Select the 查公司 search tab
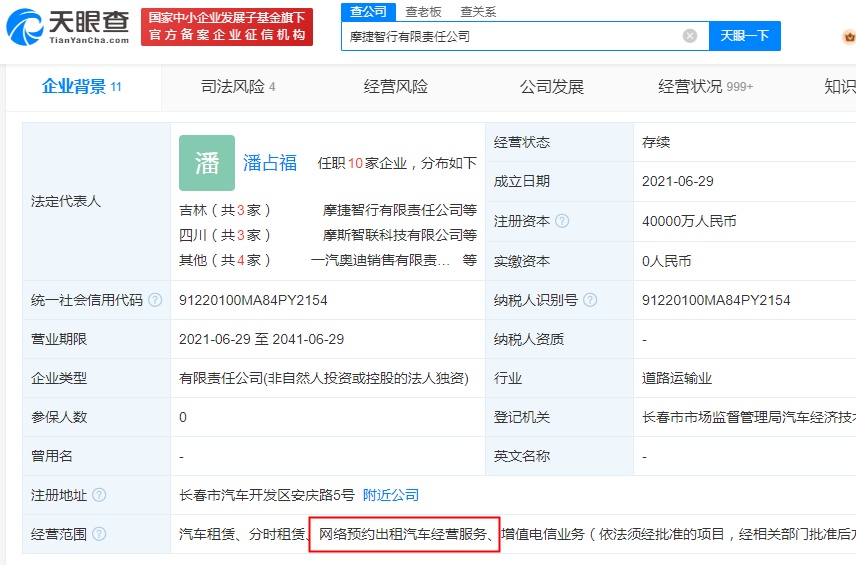The width and height of the screenshot is (856, 565). pos(368,11)
